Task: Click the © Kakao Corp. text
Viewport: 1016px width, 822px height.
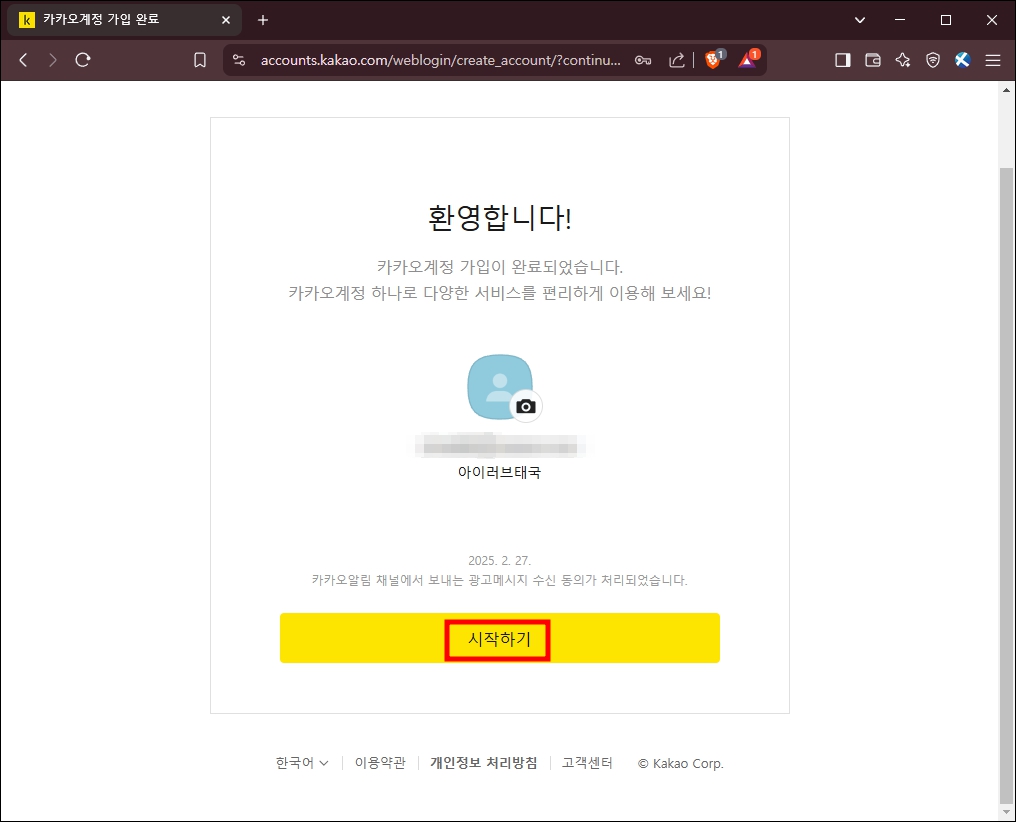Action: 680,763
